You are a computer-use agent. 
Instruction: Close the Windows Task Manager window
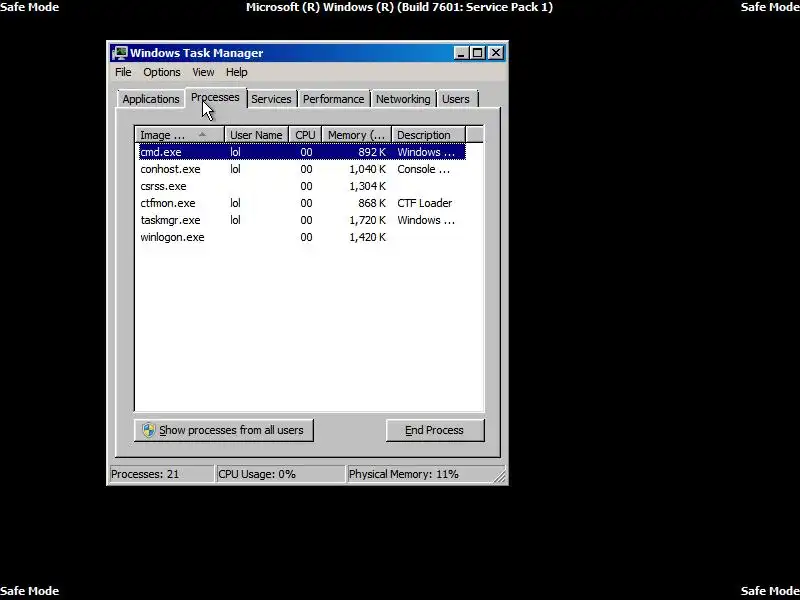tap(496, 53)
